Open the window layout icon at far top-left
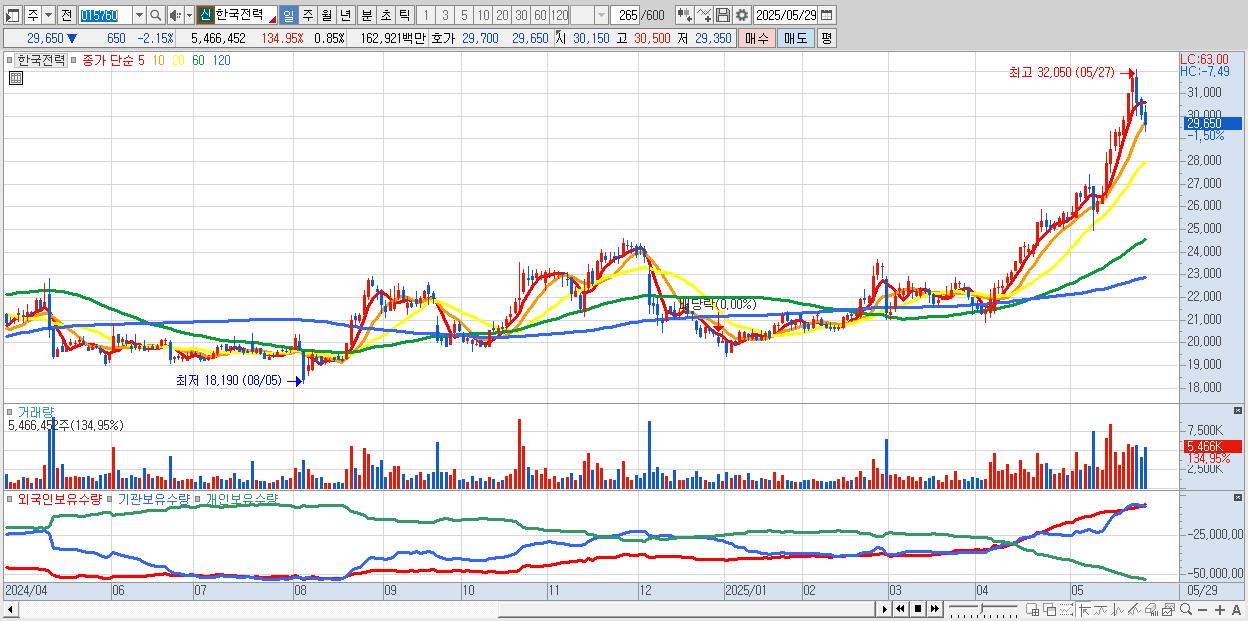This screenshot has height=621, width=1248. (x=11, y=15)
